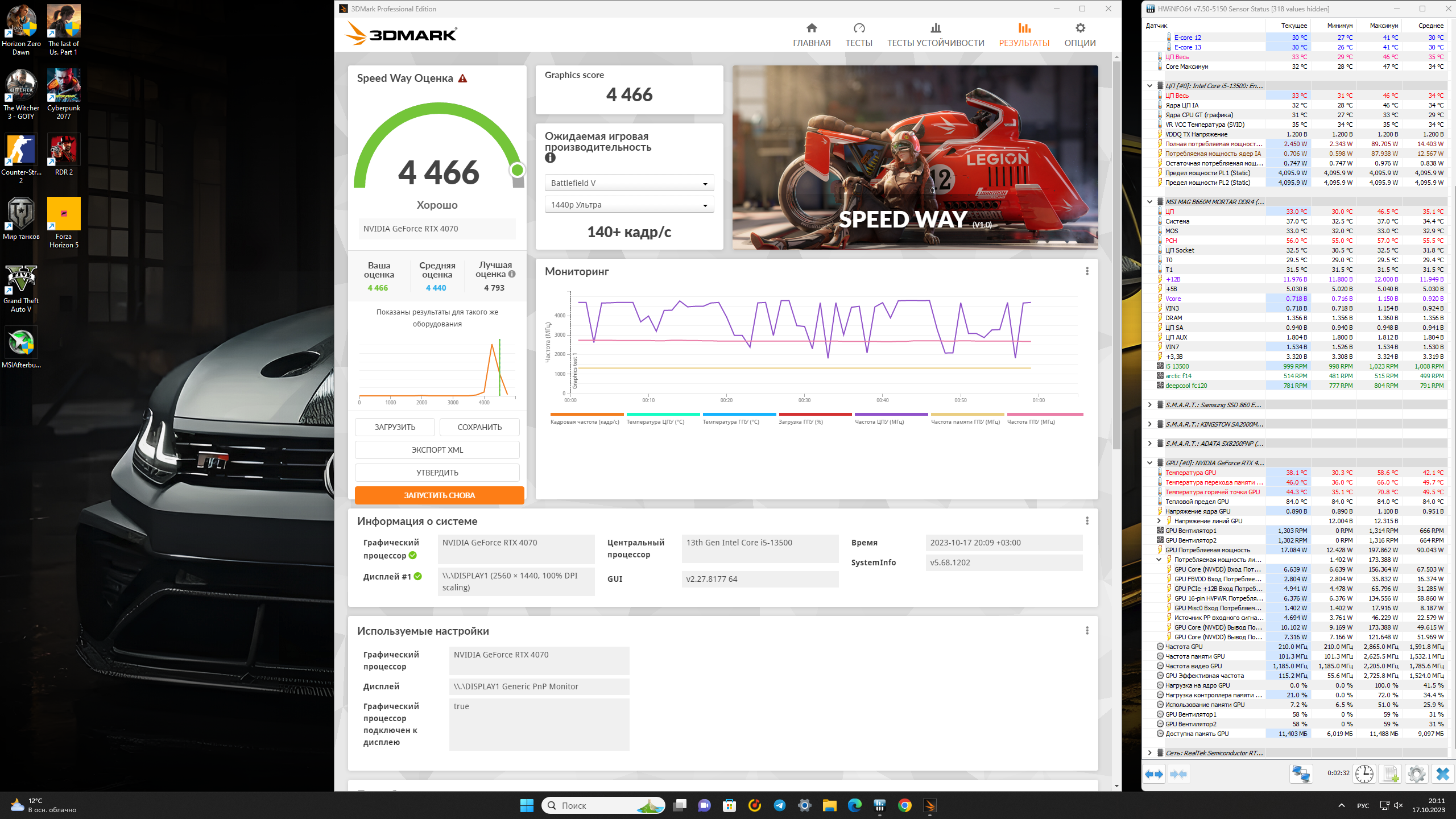This screenshot has width=1456, height=819.
Task: Open the Battlefield V game dropdown
Action: [629, 183]
